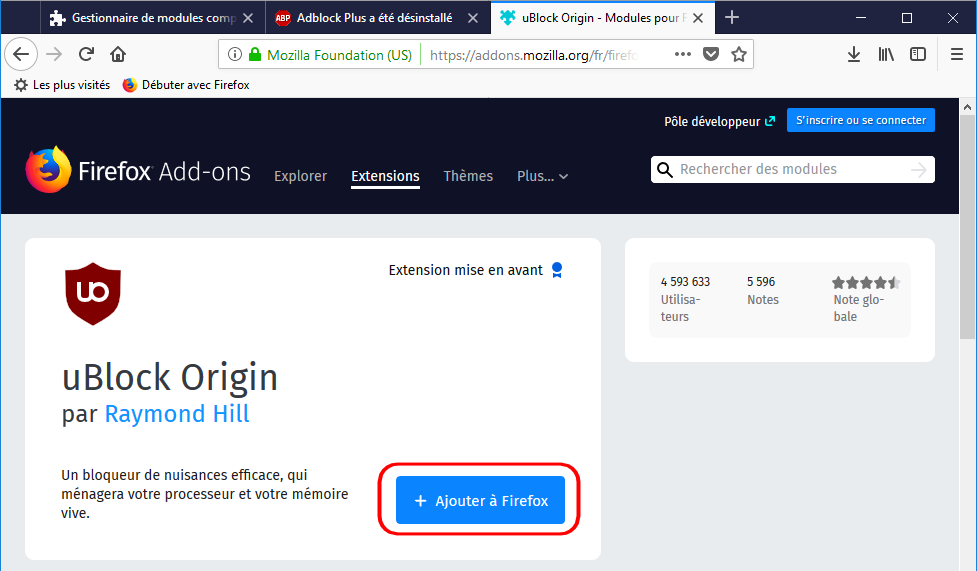Maximize the Firefox window
This screenshot has width=977, height=571.
907,17
